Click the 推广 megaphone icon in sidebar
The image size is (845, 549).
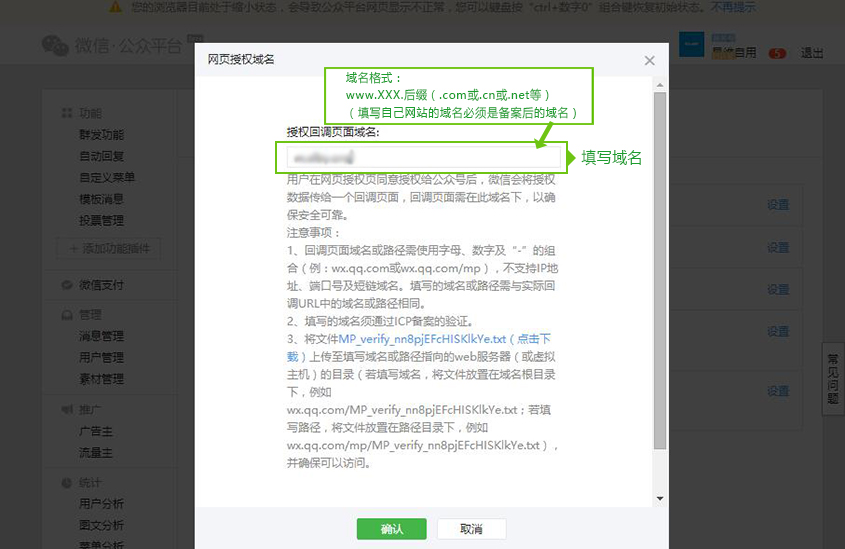67,410
